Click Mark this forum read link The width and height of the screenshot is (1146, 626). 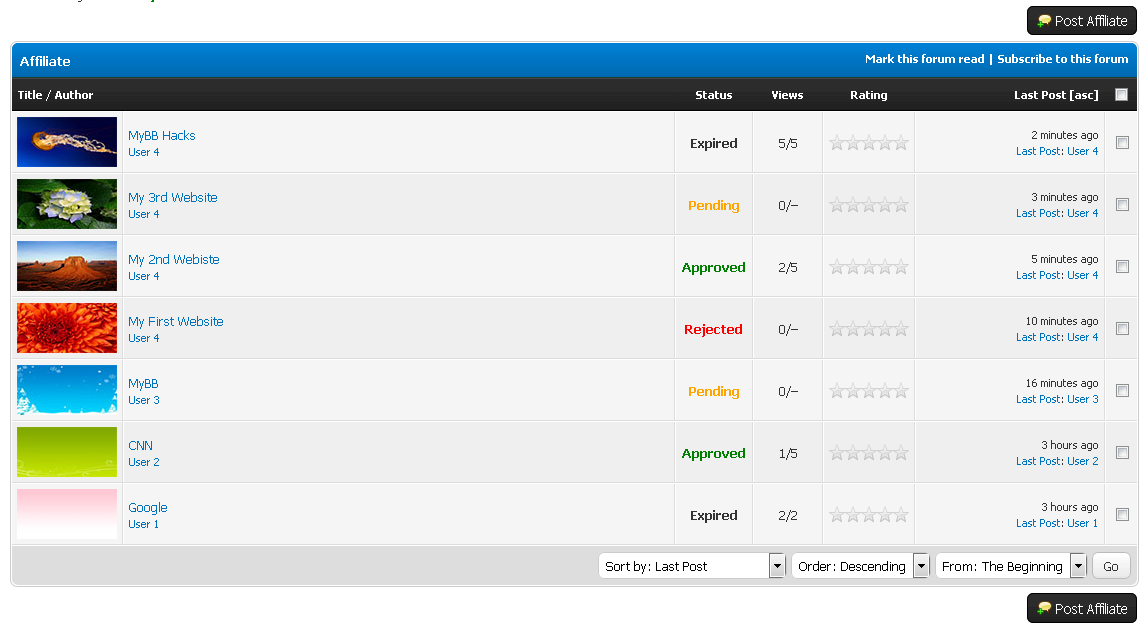click(924, 59)
